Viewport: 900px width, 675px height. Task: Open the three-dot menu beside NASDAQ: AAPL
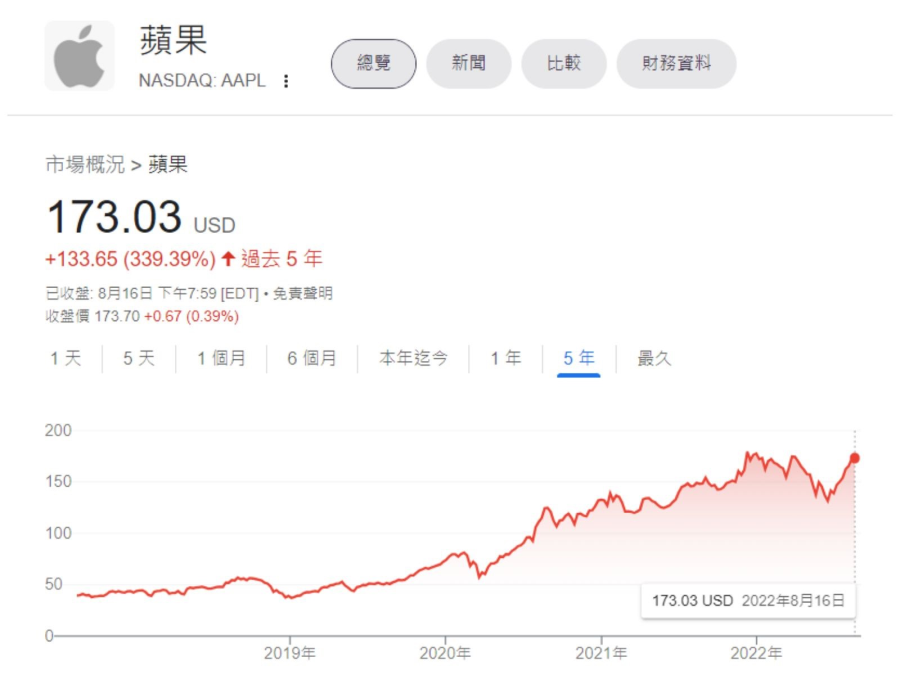pos(286,81)
